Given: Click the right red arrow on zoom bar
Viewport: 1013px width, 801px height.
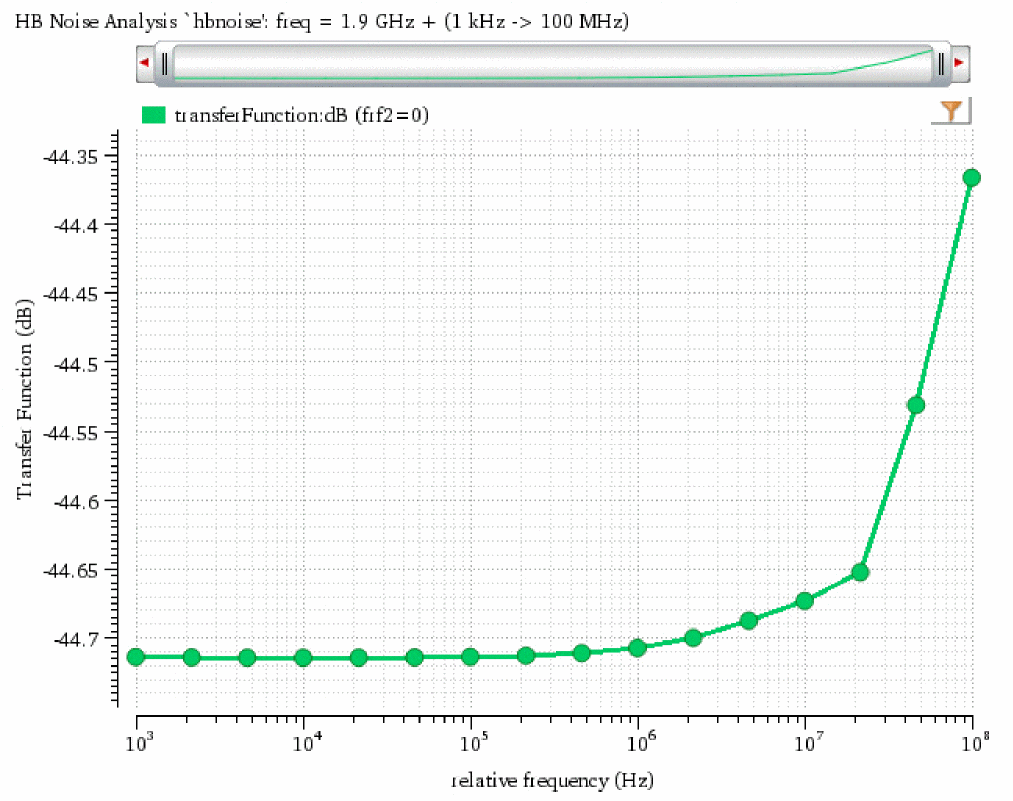Looking at the screenshot, I should [x=959, y=63].
